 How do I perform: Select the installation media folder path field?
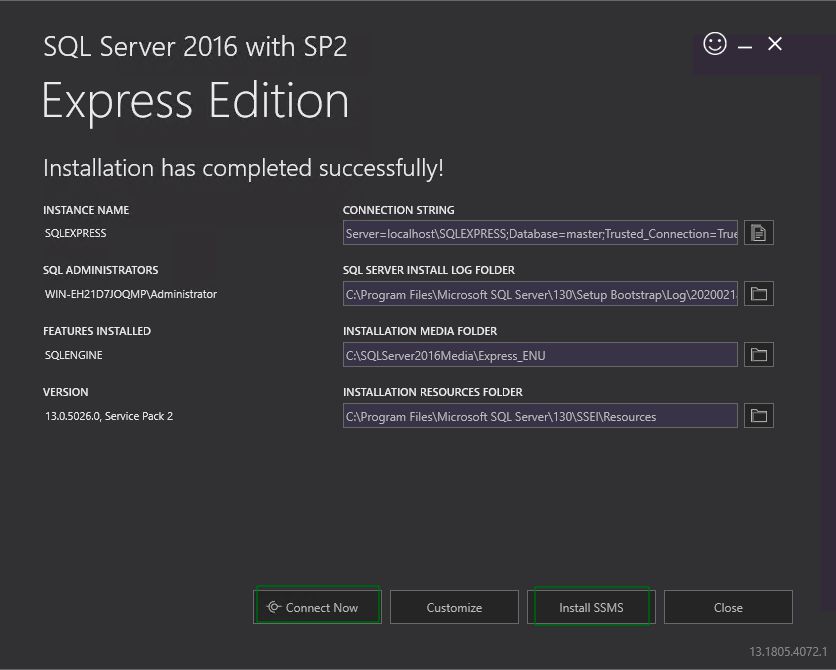coord(540,354)
